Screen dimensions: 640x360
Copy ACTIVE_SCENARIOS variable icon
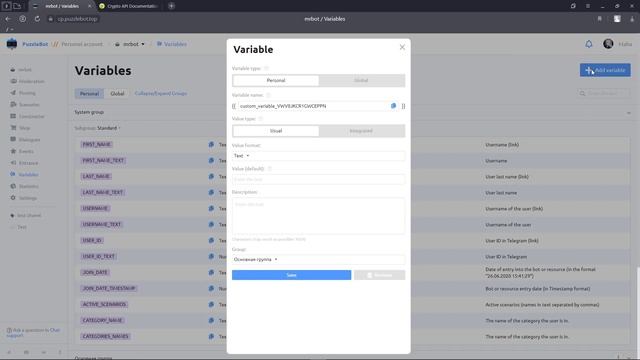[x=211, y=304]
